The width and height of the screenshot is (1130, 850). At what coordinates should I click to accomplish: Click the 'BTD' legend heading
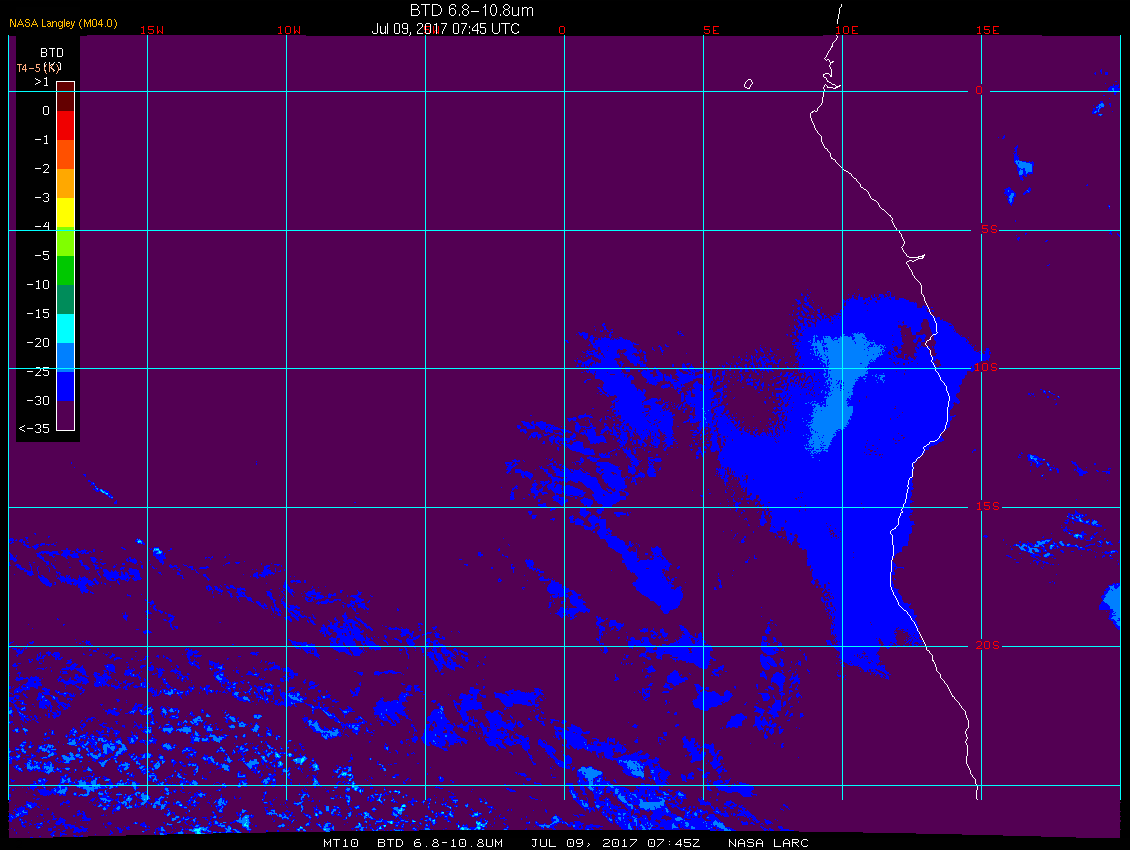52,53
